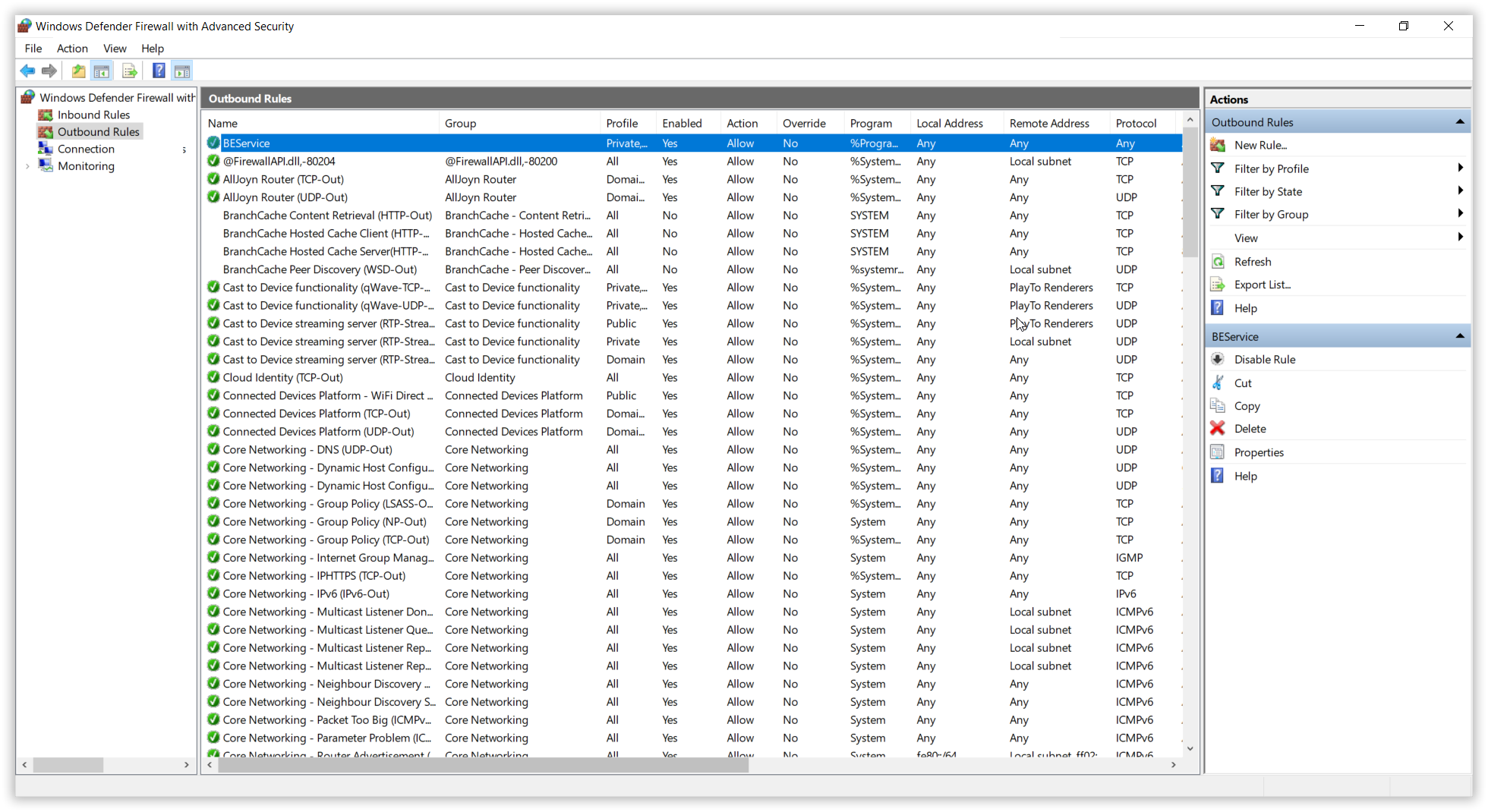Click the Delete action
1488x812 pixels.
(x=1250, y=429)
